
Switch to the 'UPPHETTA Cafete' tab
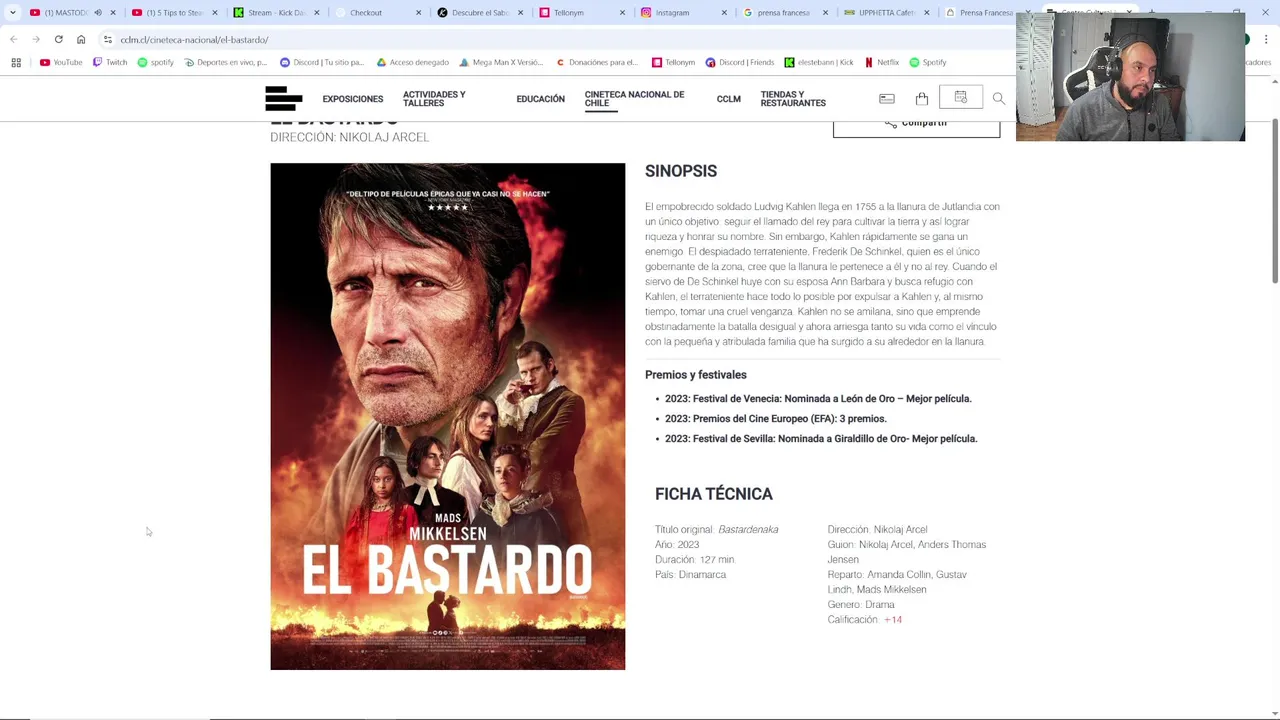tap(888, 12)
